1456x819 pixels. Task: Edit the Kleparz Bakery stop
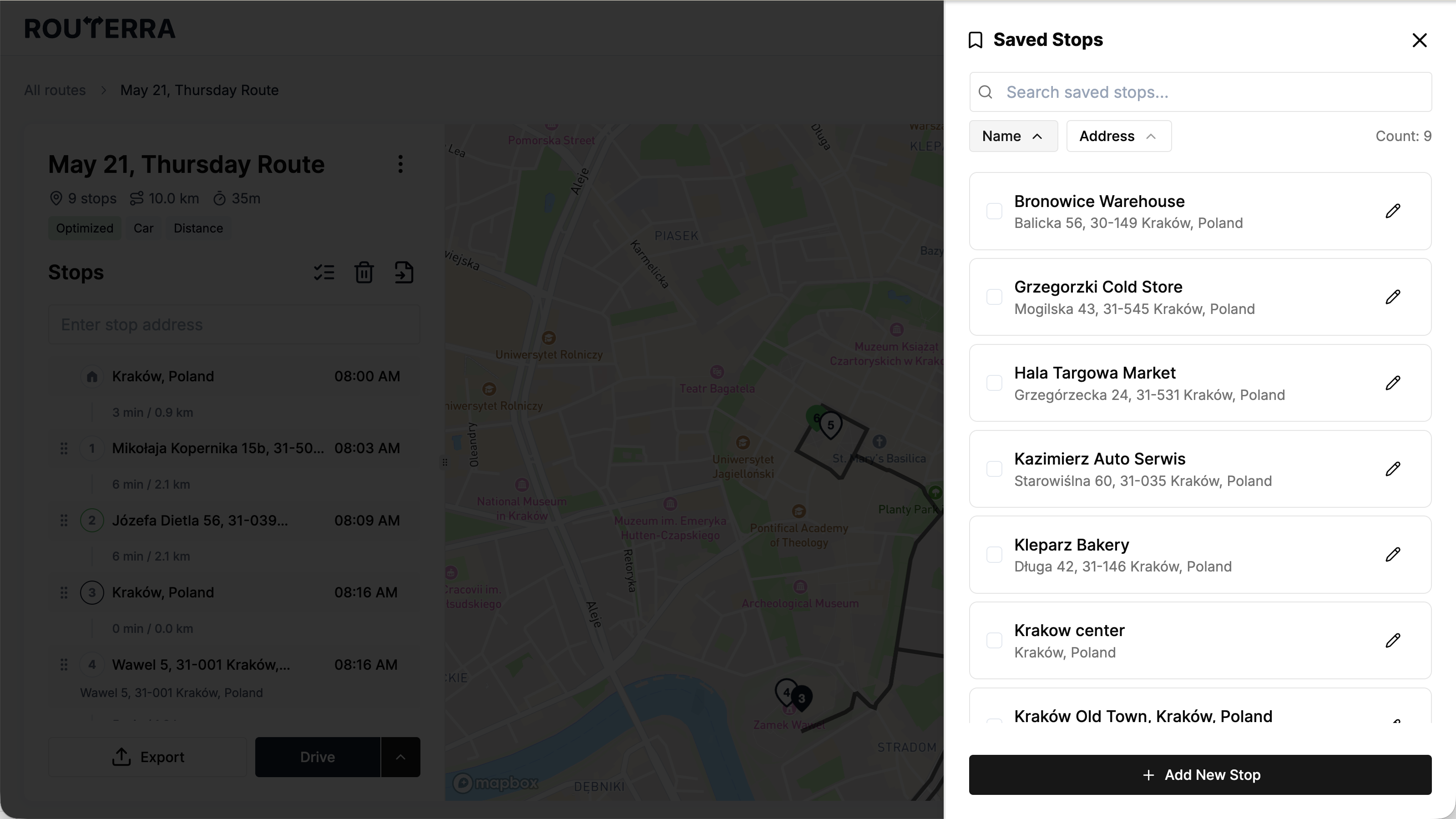[x=1393, y=555]
